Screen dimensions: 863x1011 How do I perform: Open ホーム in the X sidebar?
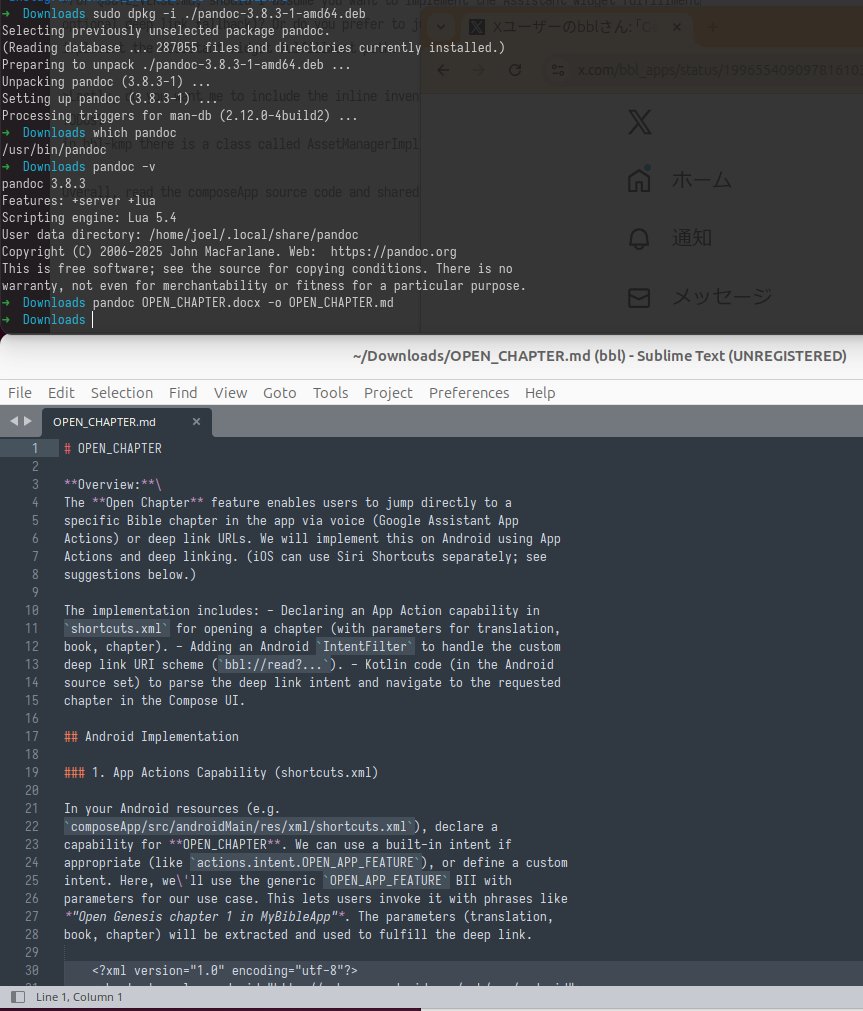(702, 180)
